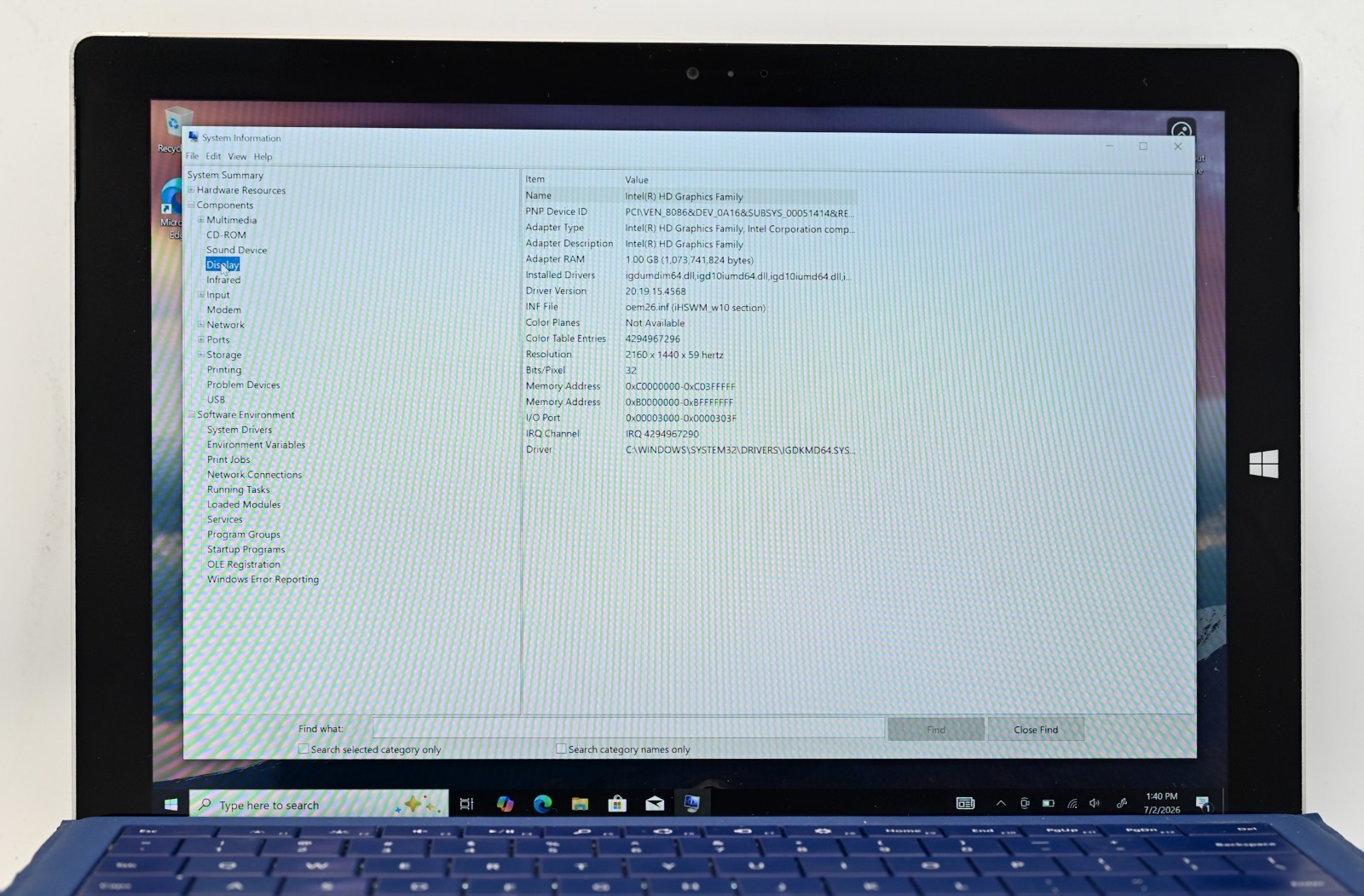Image resolution: width=1364 pixels, height=896 pixels.
Task: Select Problem Devices in the tree
Action: [x=243, y=384]
